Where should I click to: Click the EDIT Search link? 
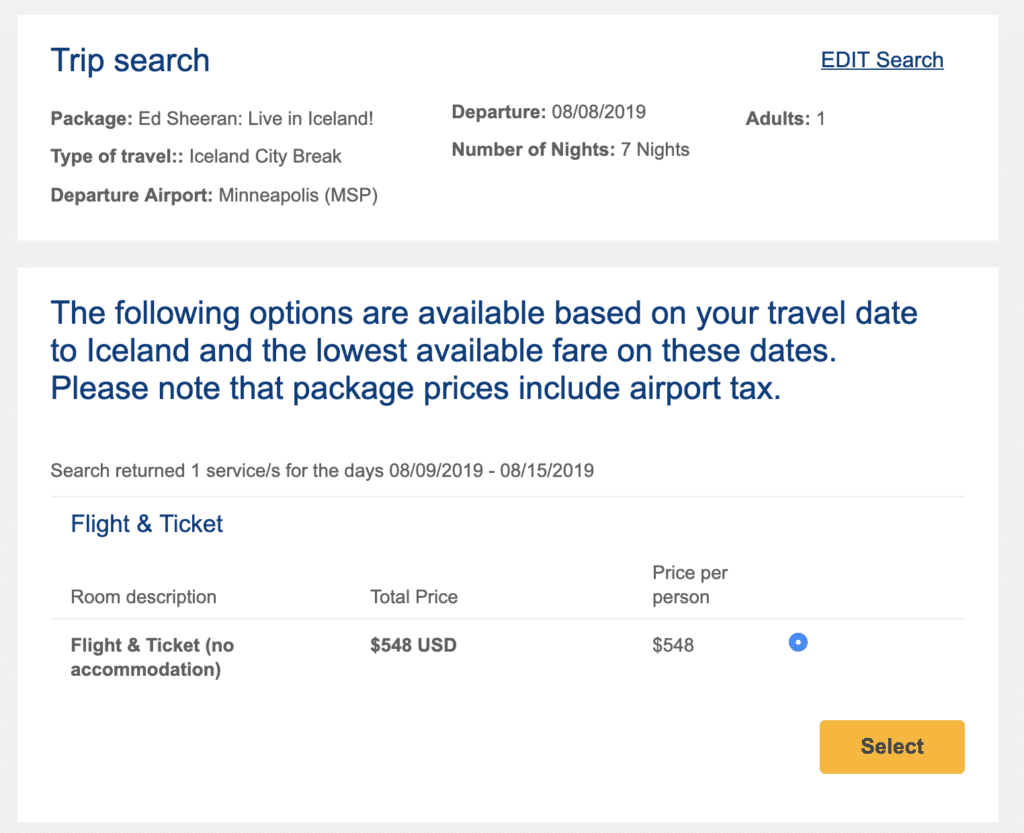882,60
